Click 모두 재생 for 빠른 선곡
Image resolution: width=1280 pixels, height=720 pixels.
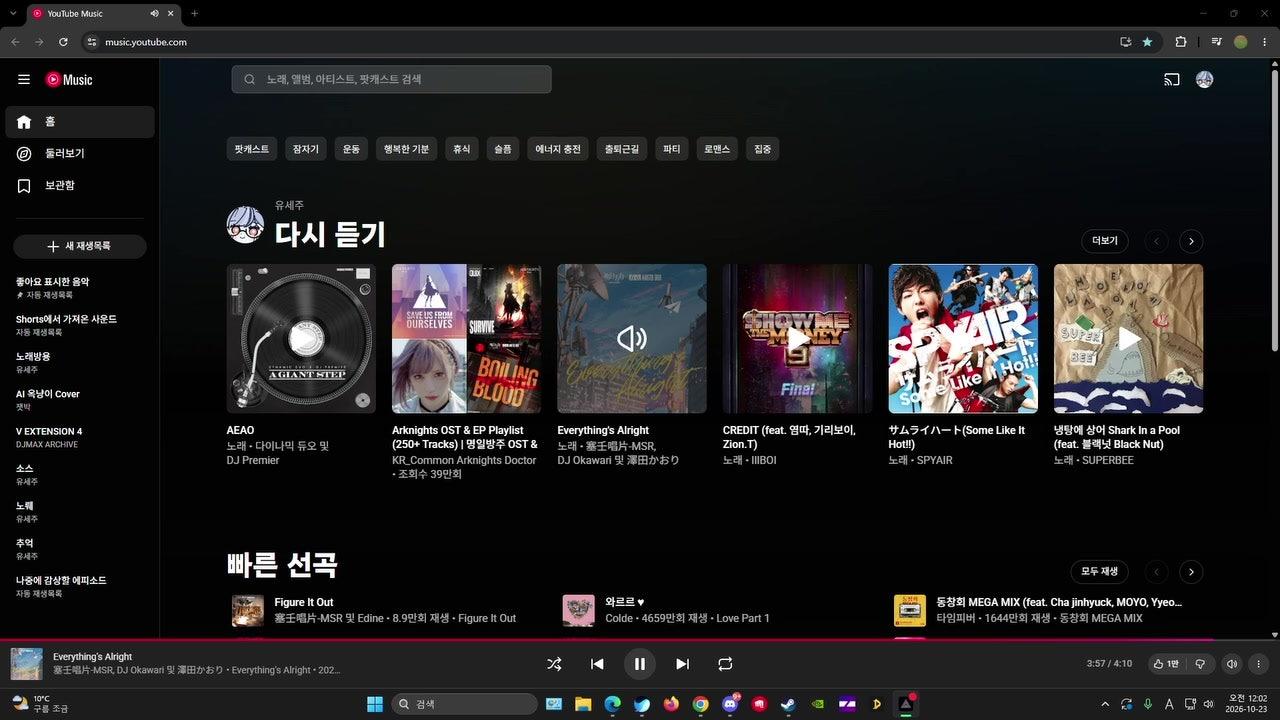pyautogui.click(x=1100, y=572)
